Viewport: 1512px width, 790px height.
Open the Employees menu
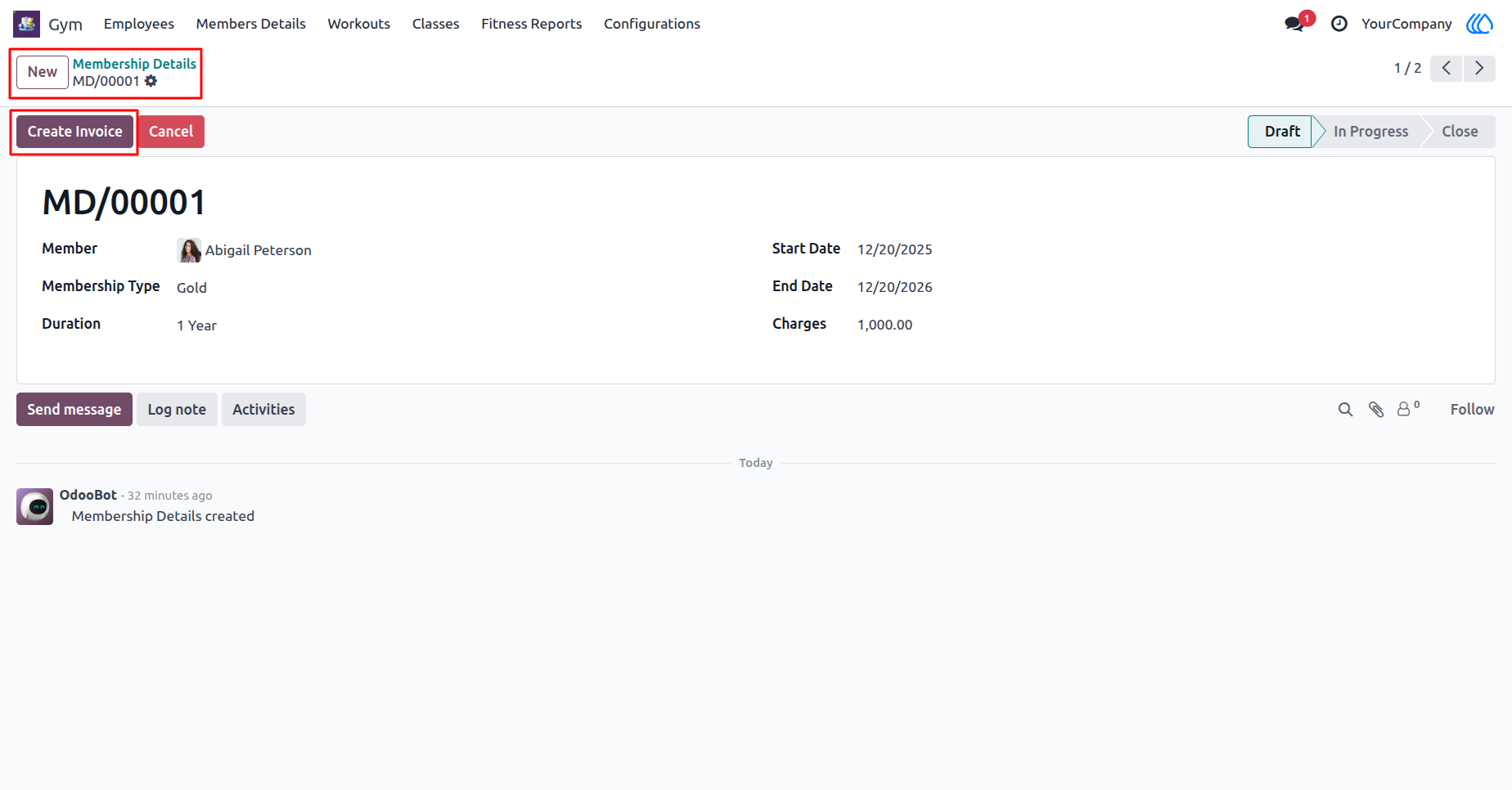pos(139,24)
